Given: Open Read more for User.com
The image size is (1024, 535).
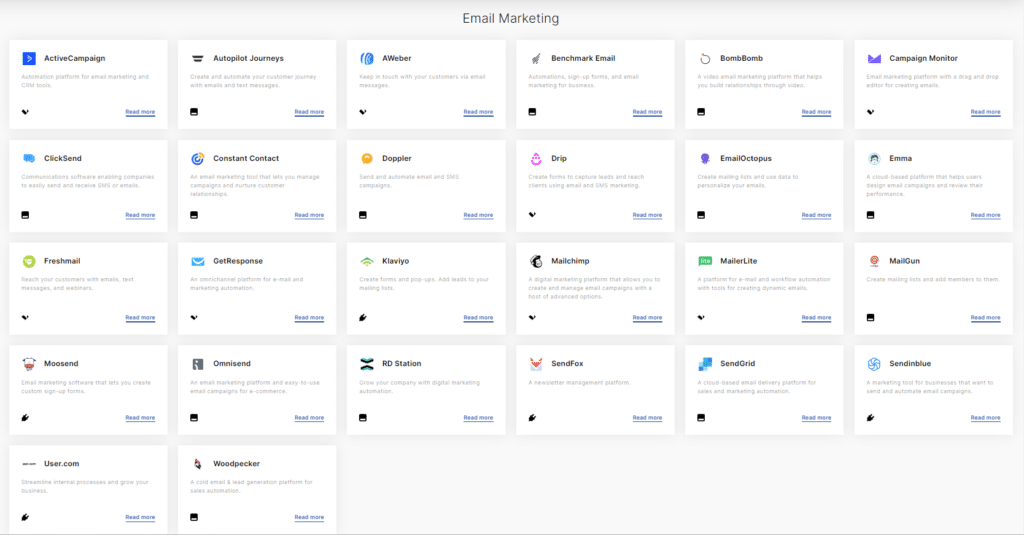Looking at the screenshot, I should (140, 517).
